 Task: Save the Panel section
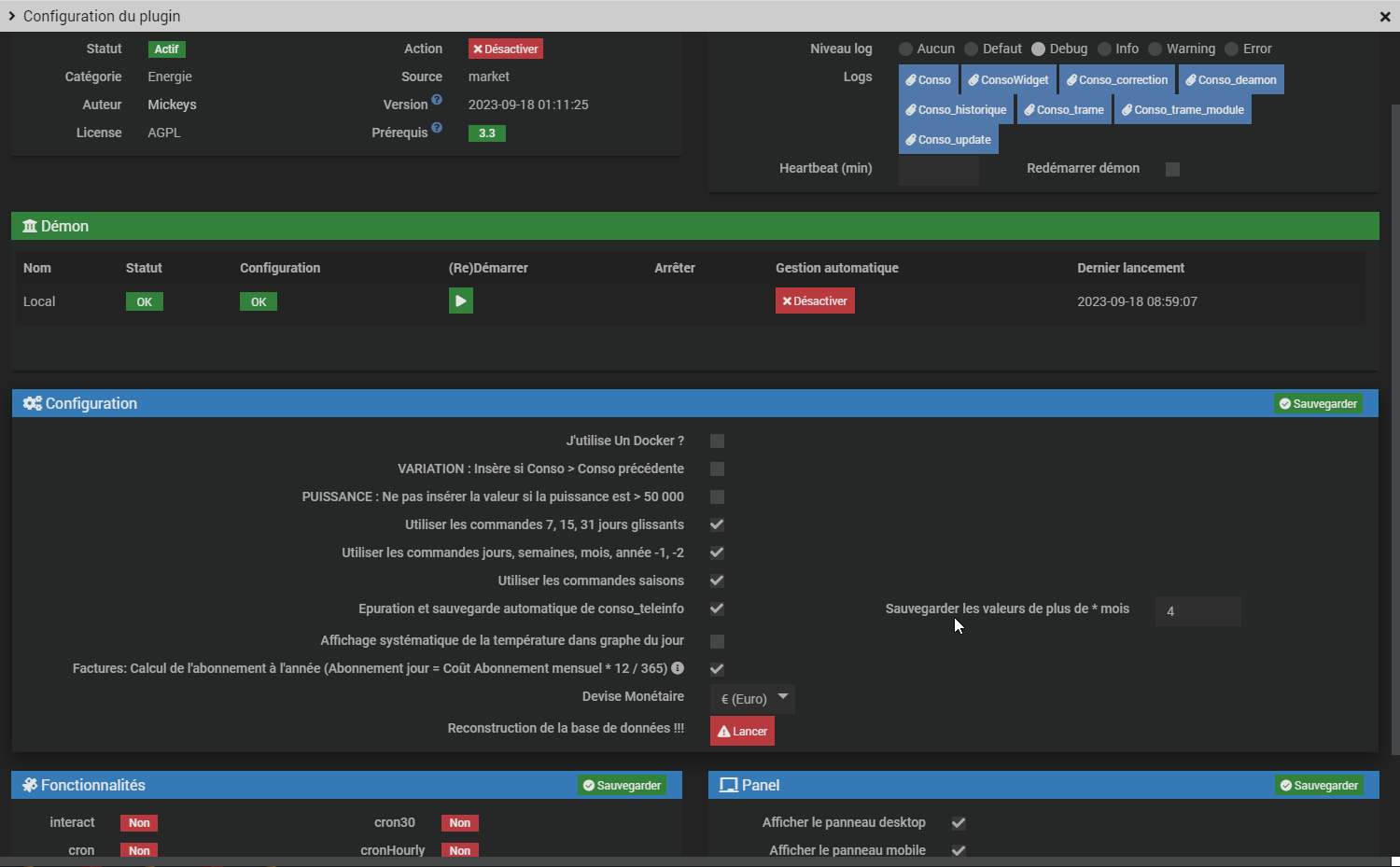pos(1319,785)
